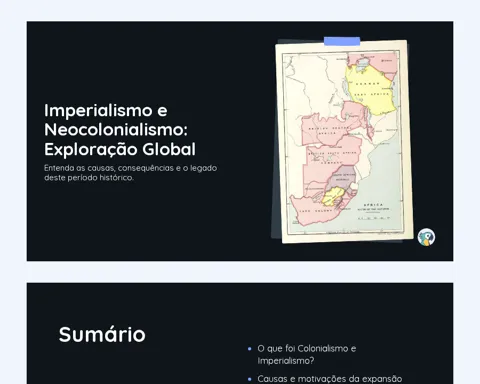Viewport: 480px width, 384px height.
Task: Click the small yellow region in southern Africa
Action: [331, 196]
